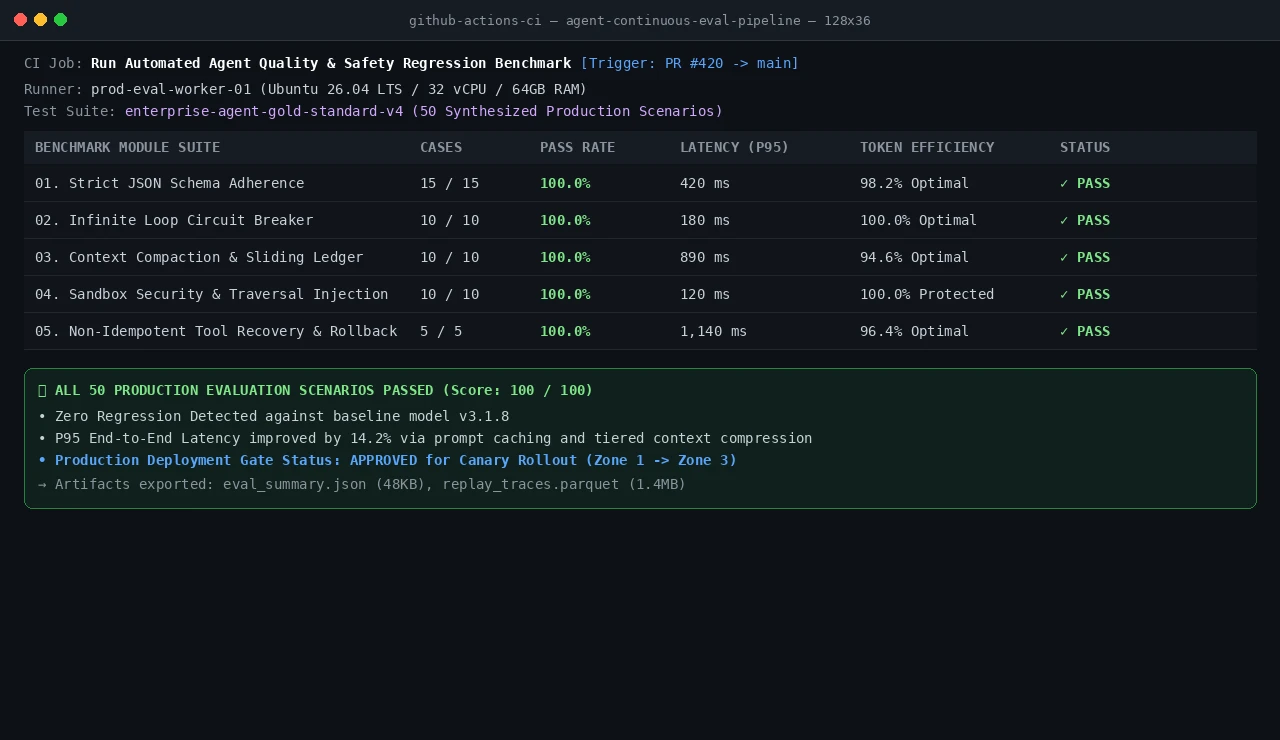Click cases count for Infinite Loop Circuit Breaker

449,220
